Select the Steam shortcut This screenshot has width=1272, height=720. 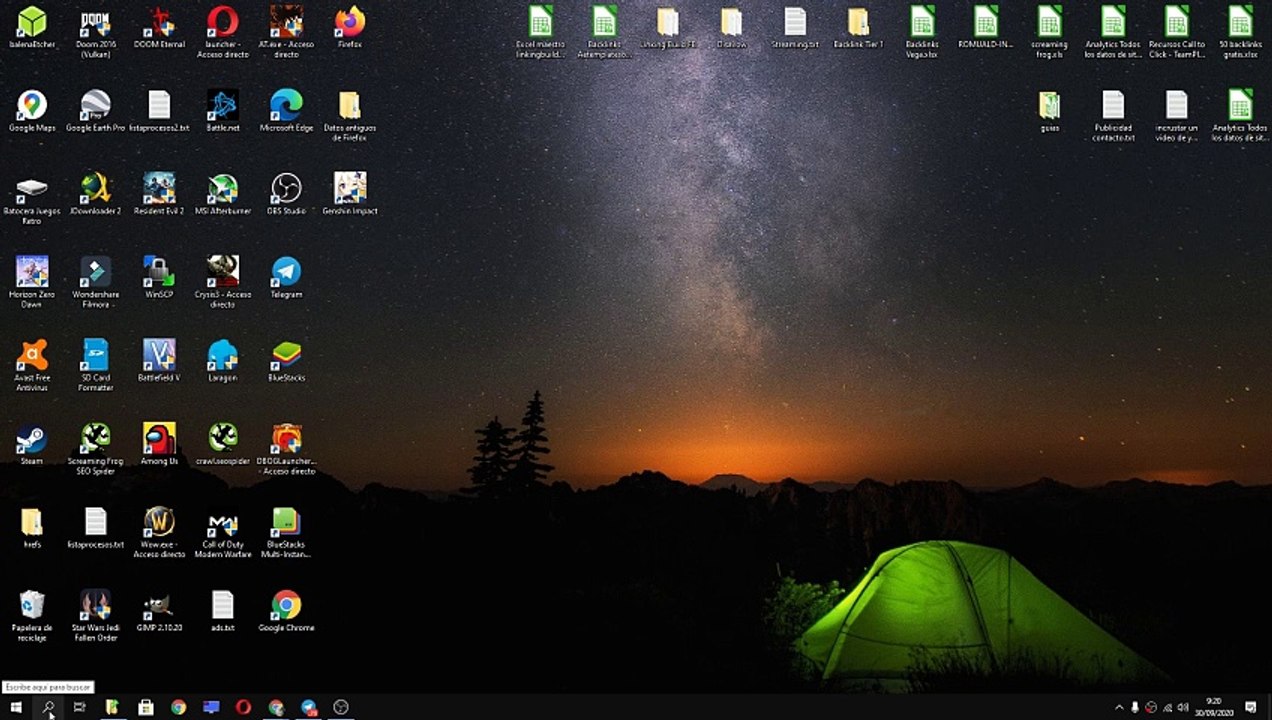(x=32, y=444)
